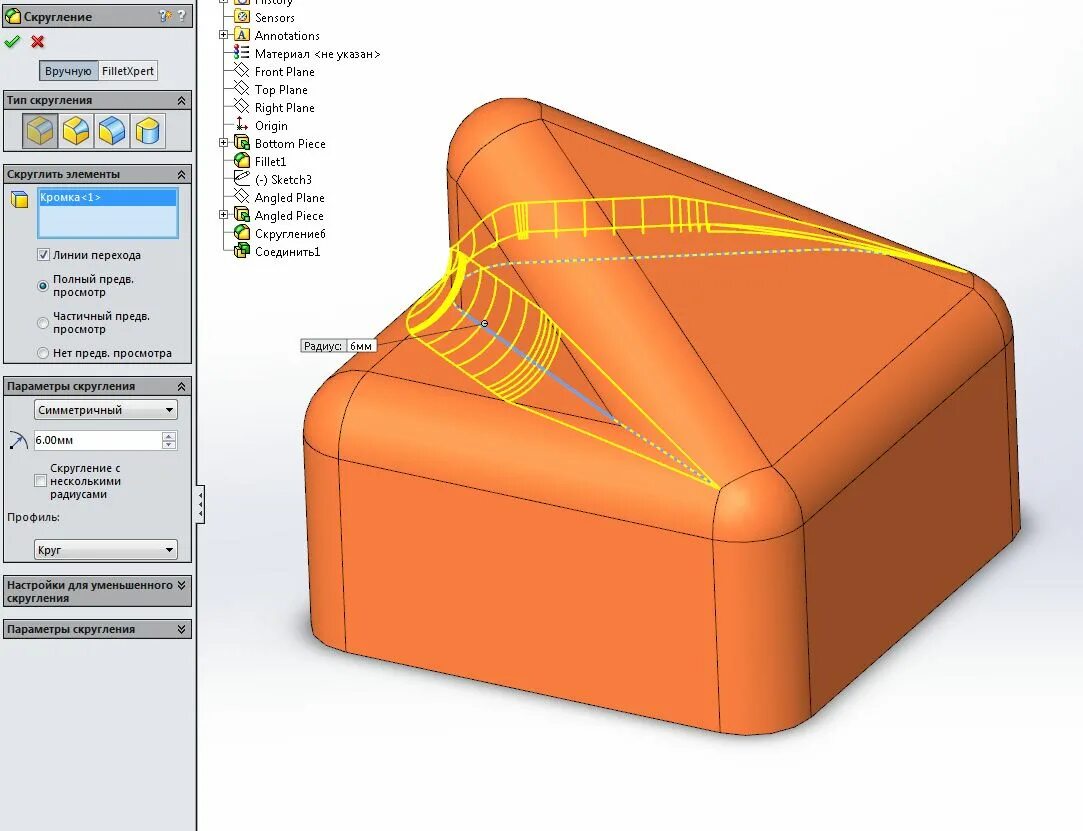Increase radius with the up spinner arrow

tap(169, 436)
